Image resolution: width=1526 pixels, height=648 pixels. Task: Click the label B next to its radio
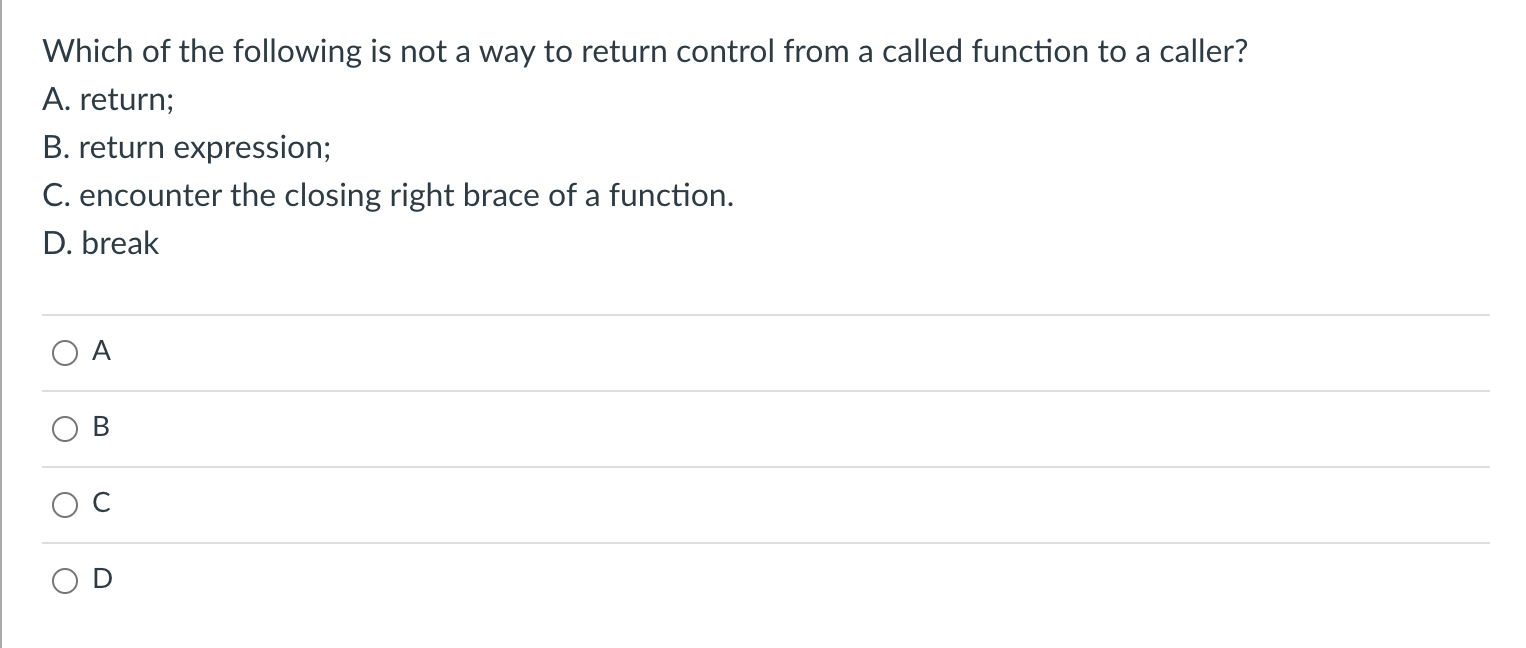[101, 428]
